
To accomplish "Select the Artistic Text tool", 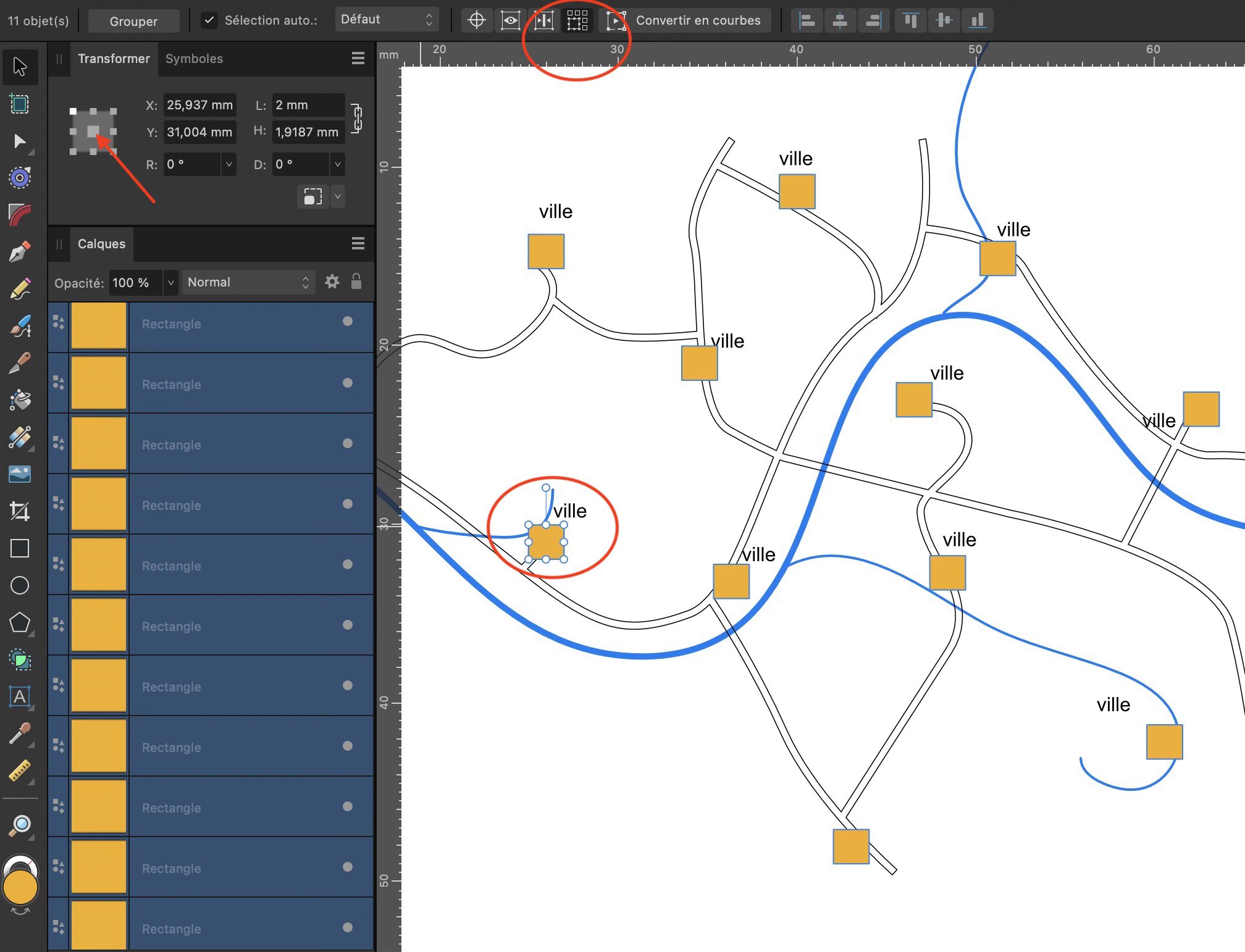I will click(20, 697).
